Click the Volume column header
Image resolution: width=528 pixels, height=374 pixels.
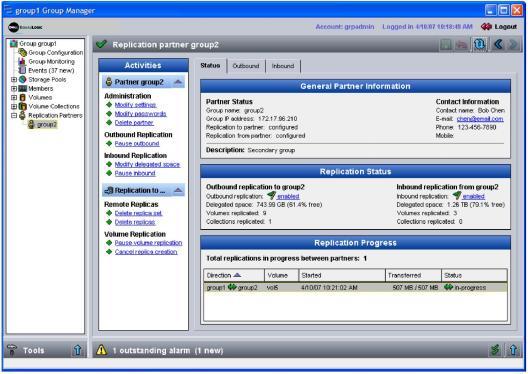point(282,275)
